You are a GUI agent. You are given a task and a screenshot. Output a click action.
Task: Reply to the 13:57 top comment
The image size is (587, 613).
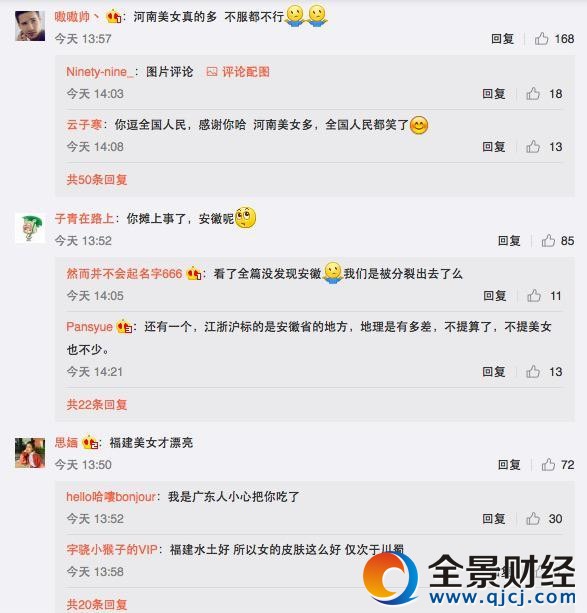coord(502,39)
